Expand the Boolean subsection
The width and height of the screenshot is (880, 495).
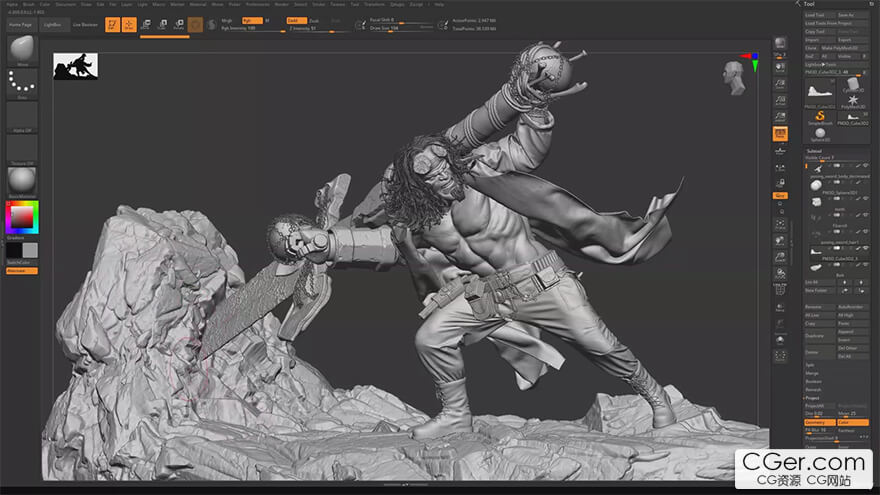813,381
